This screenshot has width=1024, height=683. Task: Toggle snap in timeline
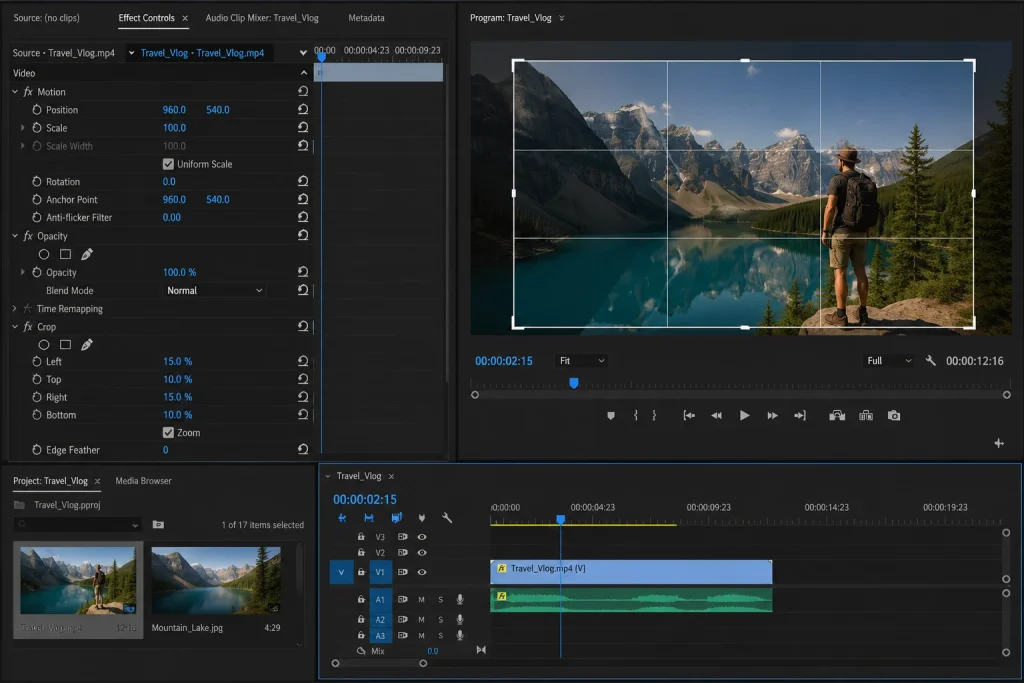pos(369,518)
